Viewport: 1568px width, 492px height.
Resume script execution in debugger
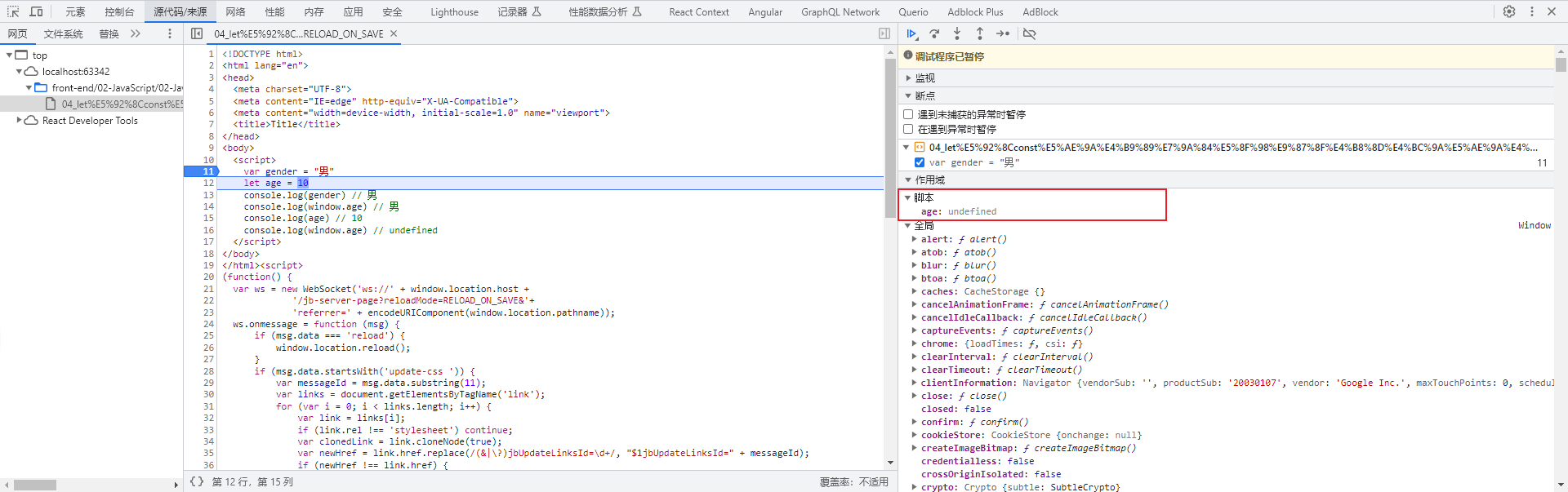[911, 33]
